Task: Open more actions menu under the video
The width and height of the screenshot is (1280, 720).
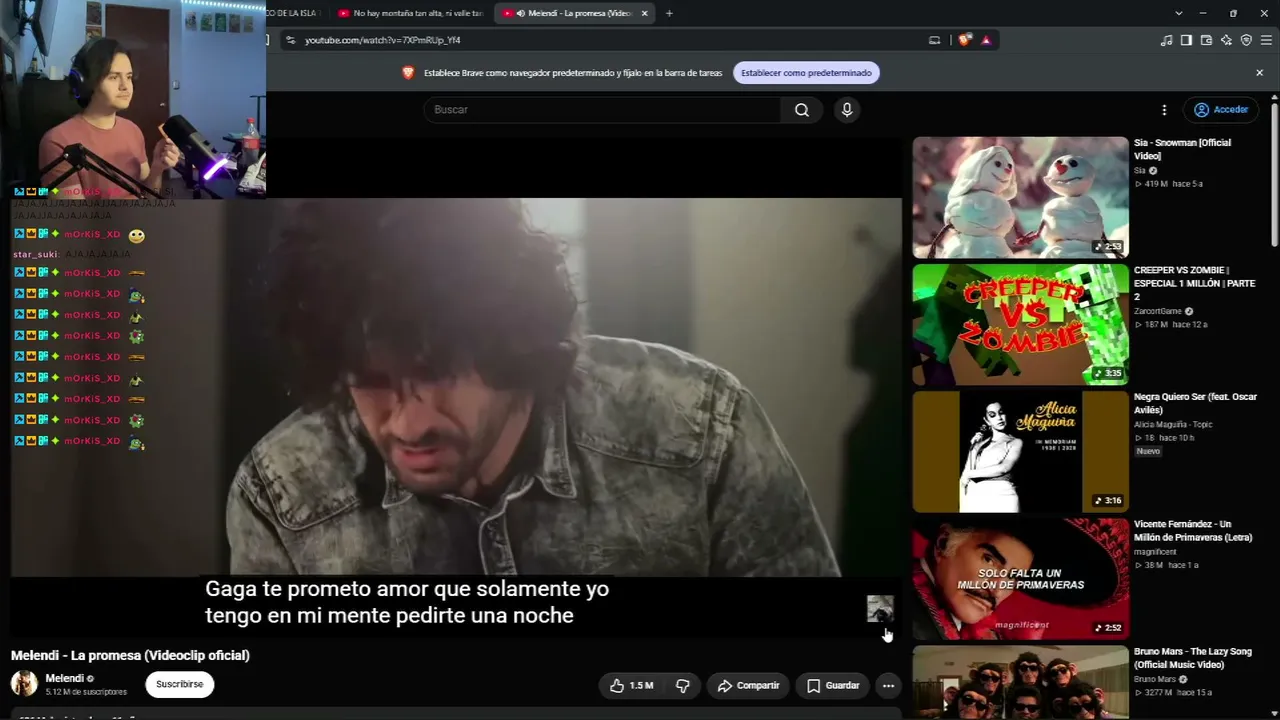Action: pos(888,685)
